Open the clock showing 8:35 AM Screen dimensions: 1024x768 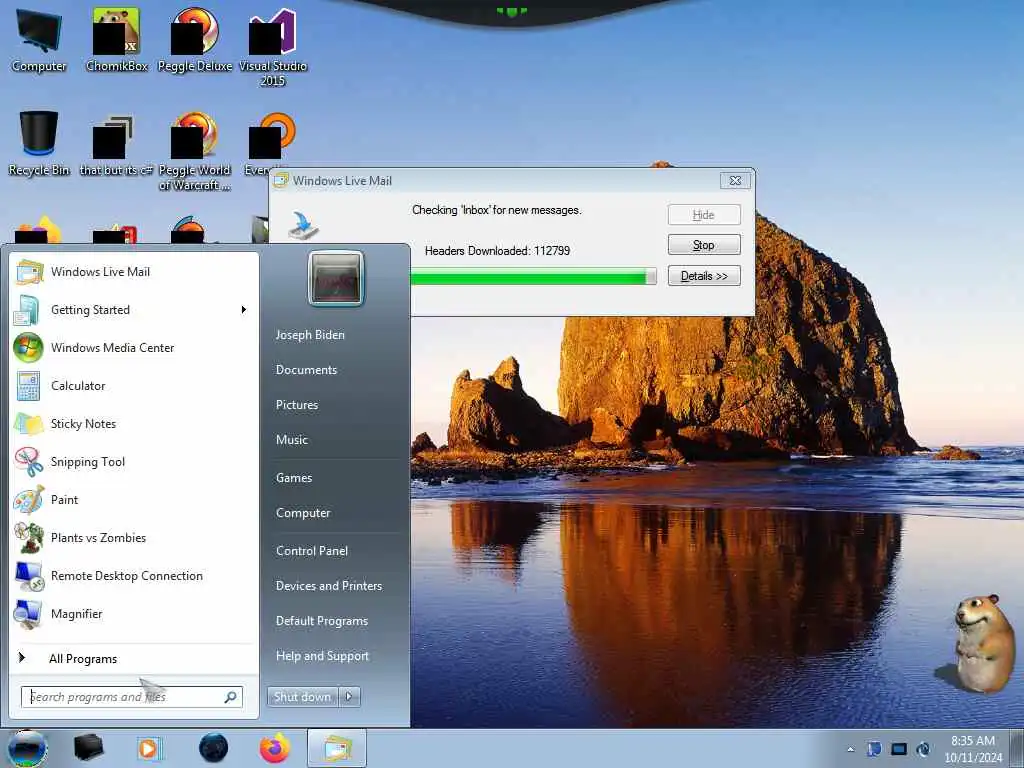[973, 749]
